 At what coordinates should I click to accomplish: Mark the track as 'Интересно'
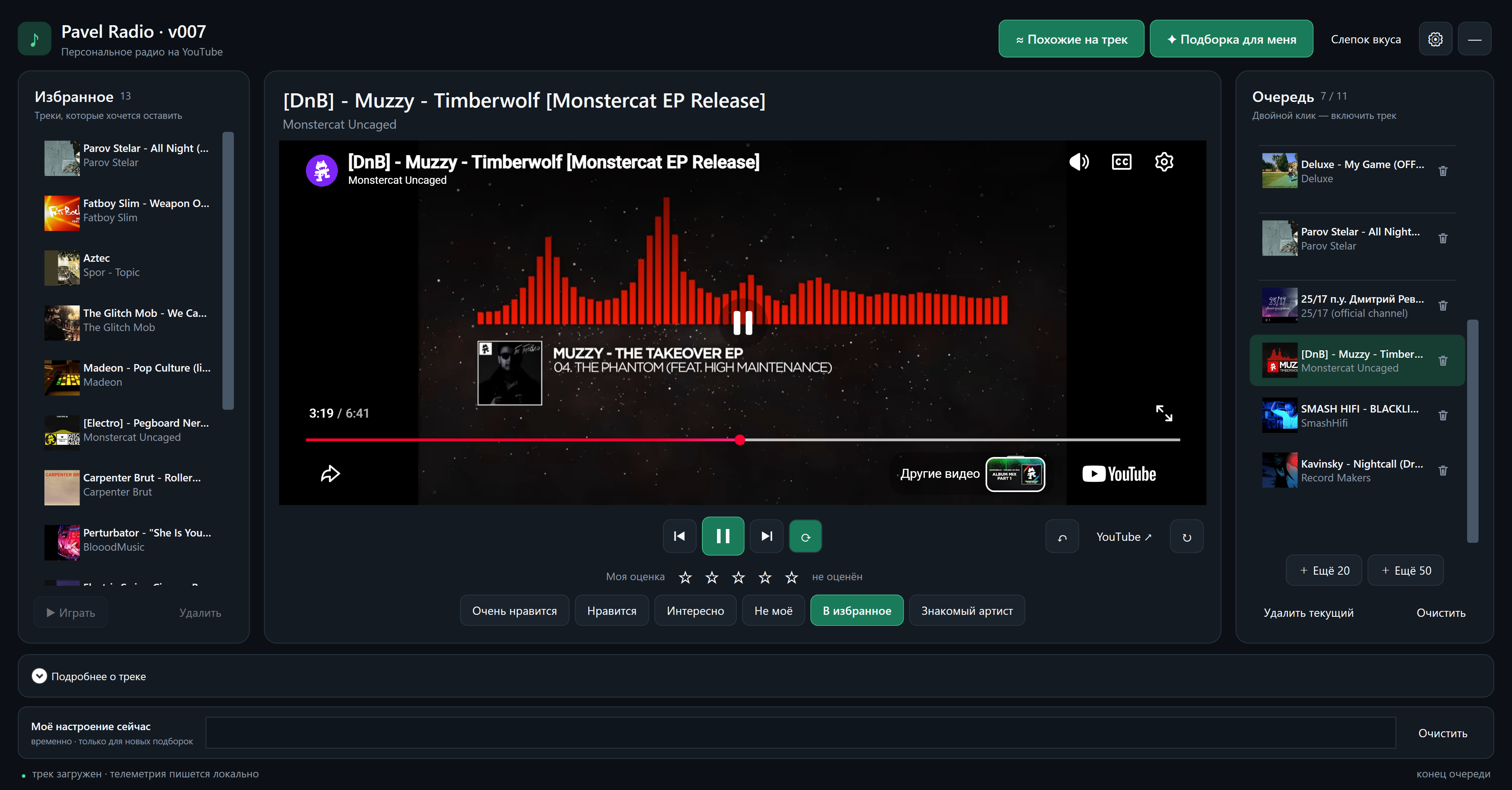pyautogui.click(x=695, y=611)
